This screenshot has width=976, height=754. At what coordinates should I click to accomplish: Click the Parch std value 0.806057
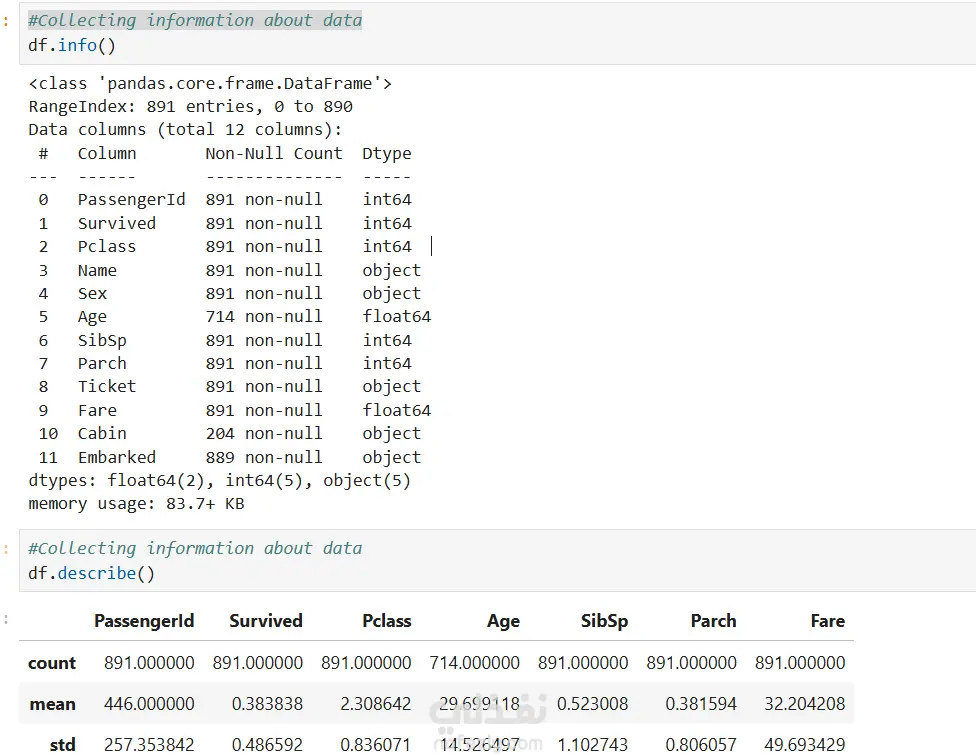pyautogui.click(x=701, y=745)
